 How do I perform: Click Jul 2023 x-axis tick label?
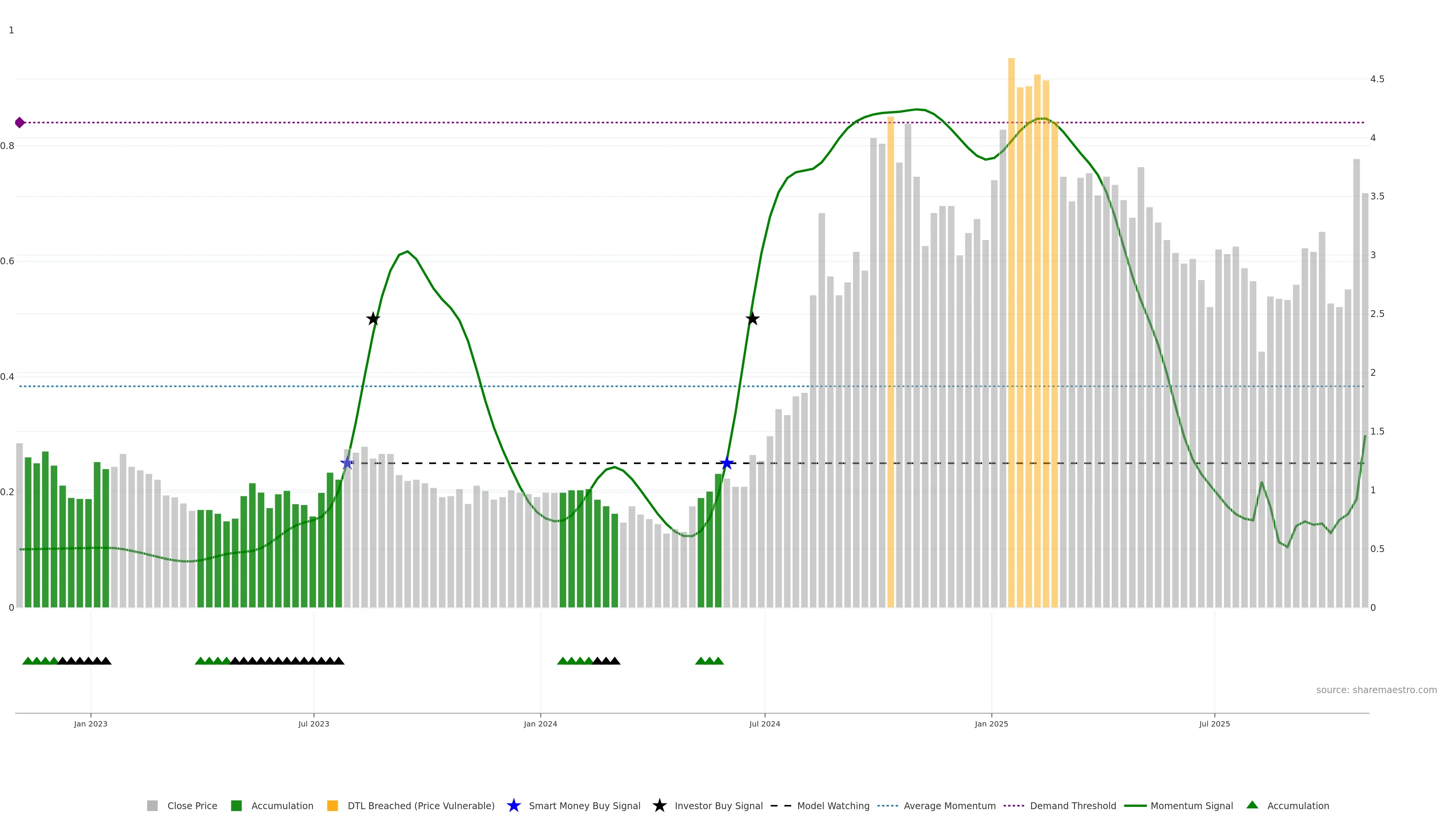(314, 724)
